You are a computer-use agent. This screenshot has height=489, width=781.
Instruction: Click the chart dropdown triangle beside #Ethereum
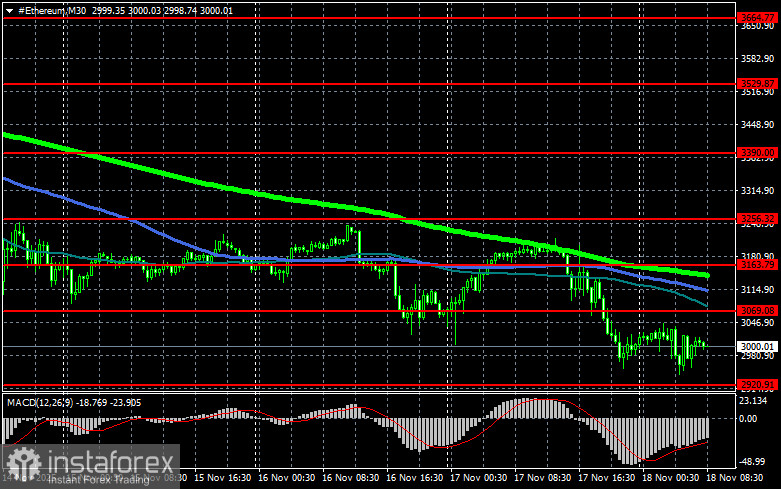pos(9,10)
